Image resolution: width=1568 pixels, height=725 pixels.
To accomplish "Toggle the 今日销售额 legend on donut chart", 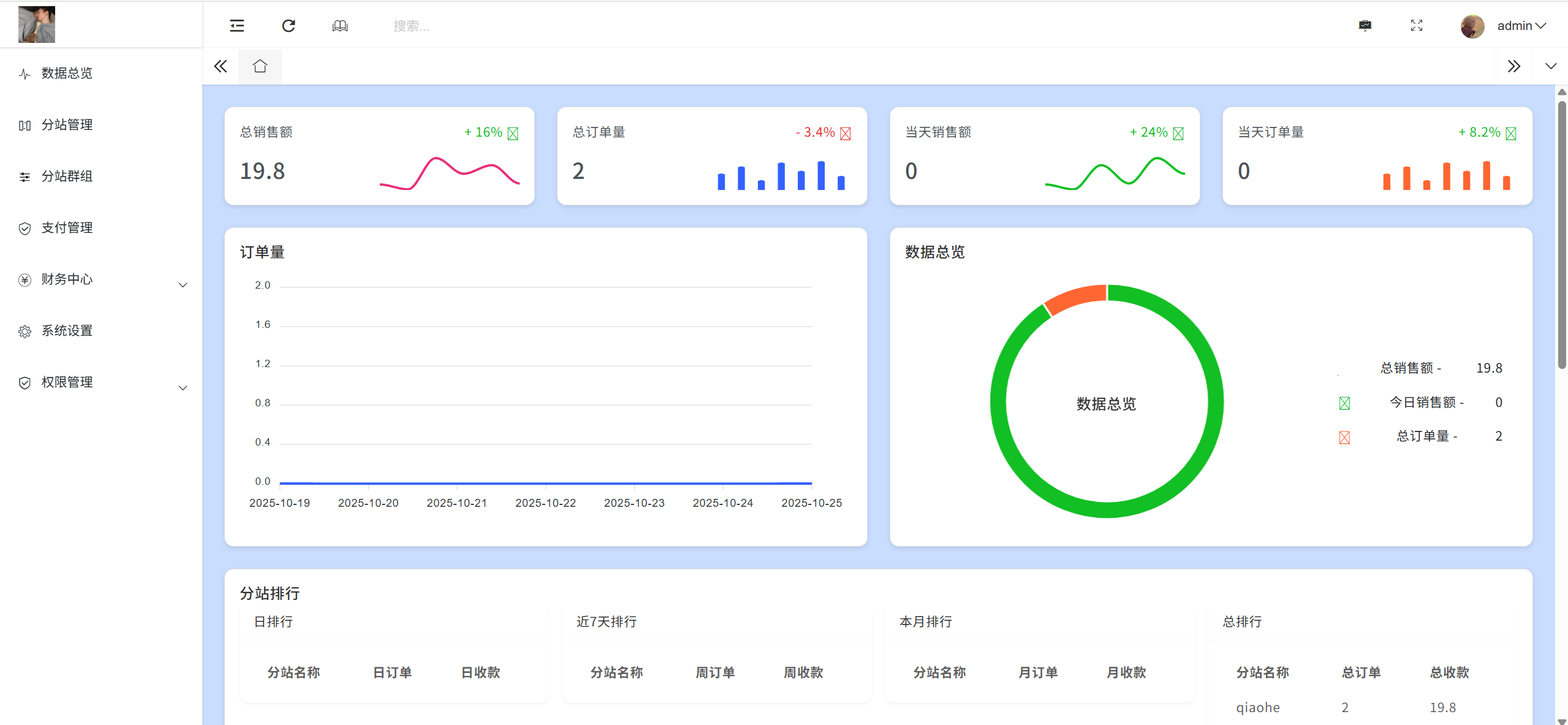I will click(x=1343, y=403).
